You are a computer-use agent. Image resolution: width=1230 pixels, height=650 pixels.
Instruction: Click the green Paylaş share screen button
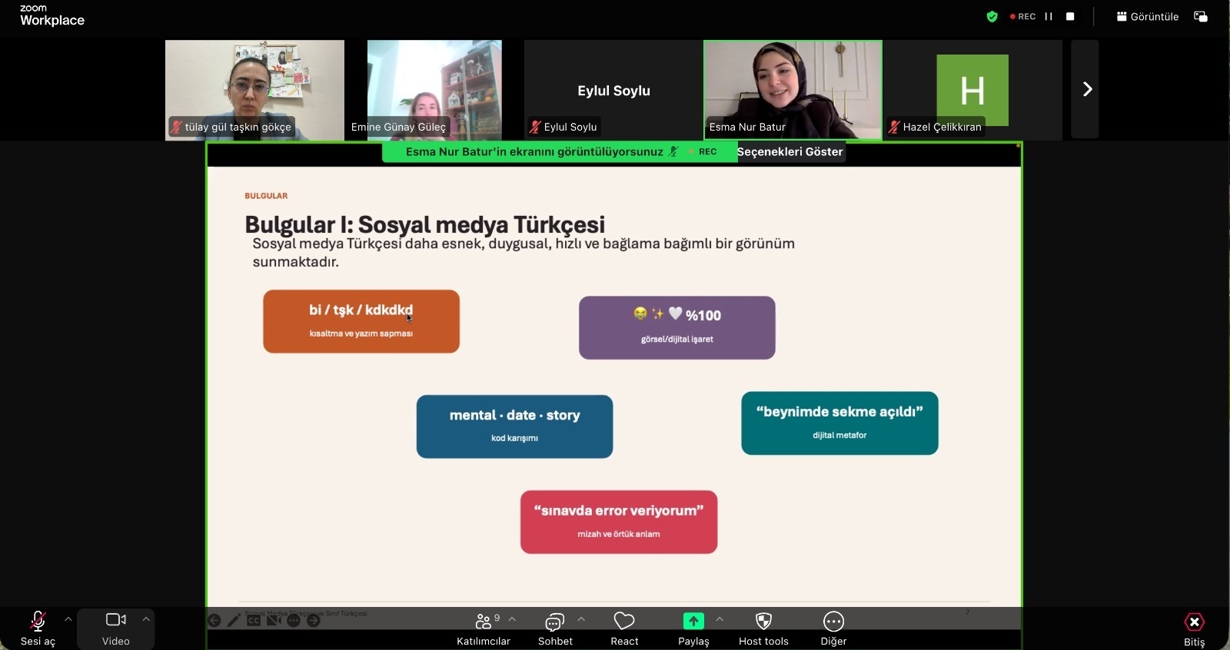coord(693,629)
